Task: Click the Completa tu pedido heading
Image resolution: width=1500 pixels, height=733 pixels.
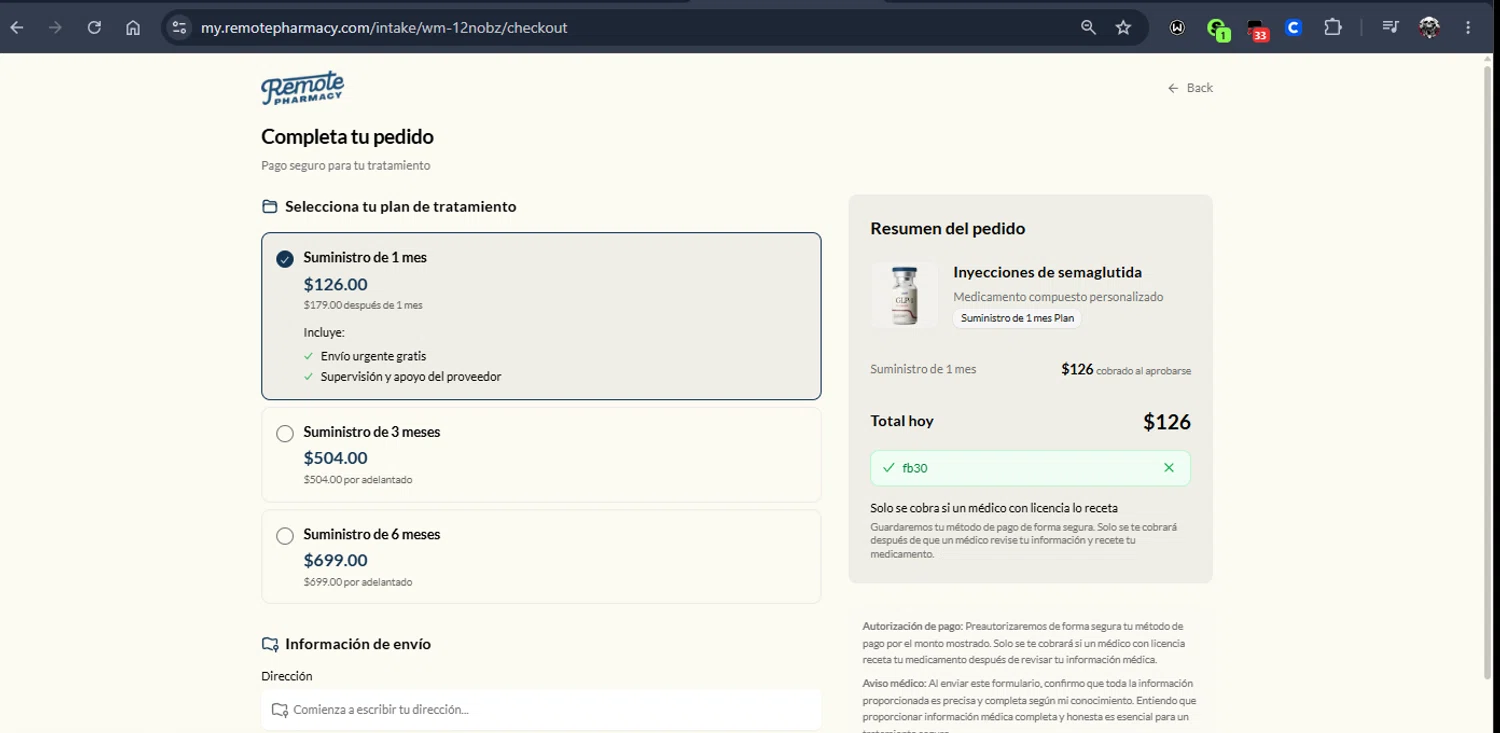Action: click(x=347, y=137)
